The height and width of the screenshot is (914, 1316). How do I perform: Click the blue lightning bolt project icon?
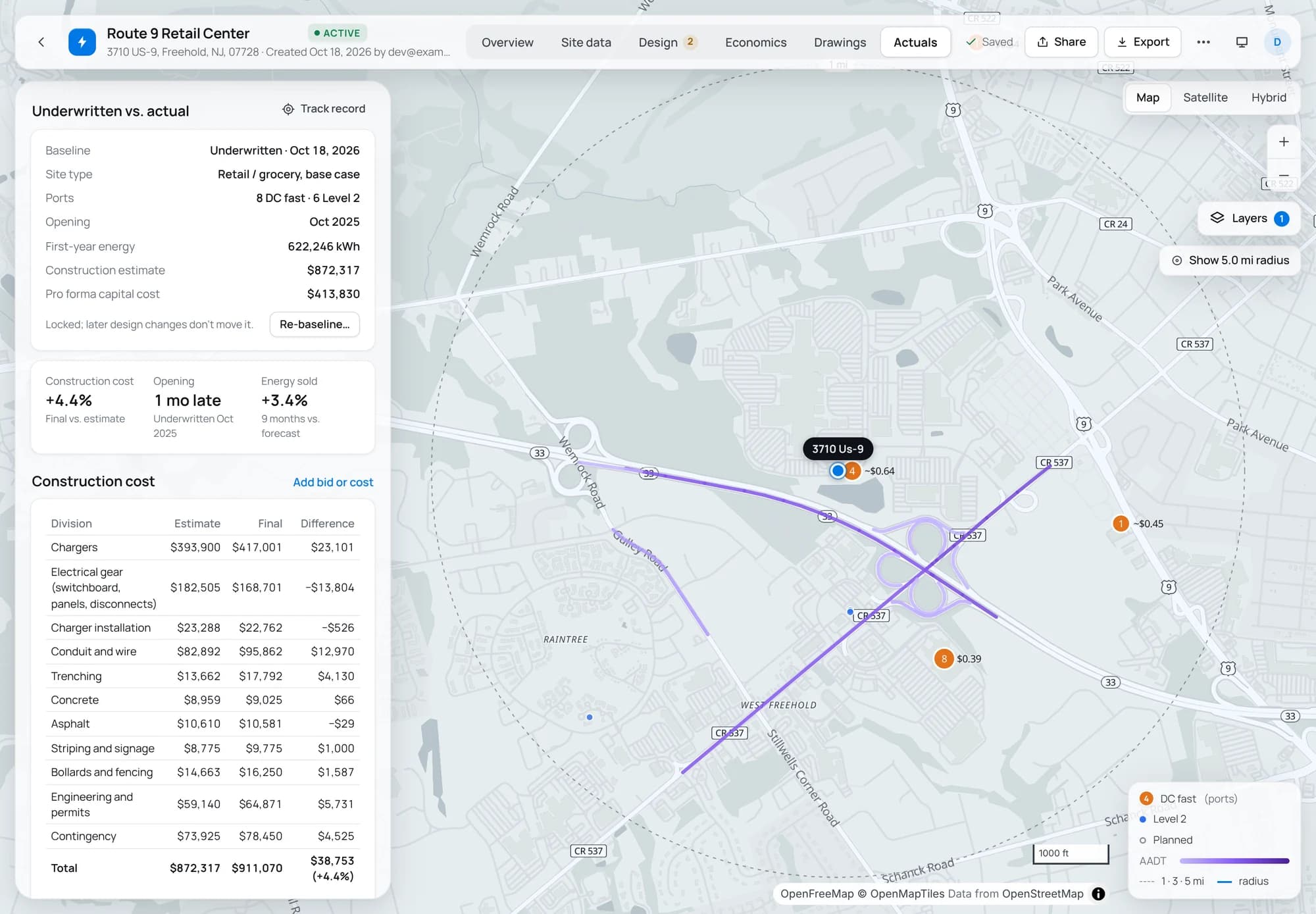(x=82, y=42)
